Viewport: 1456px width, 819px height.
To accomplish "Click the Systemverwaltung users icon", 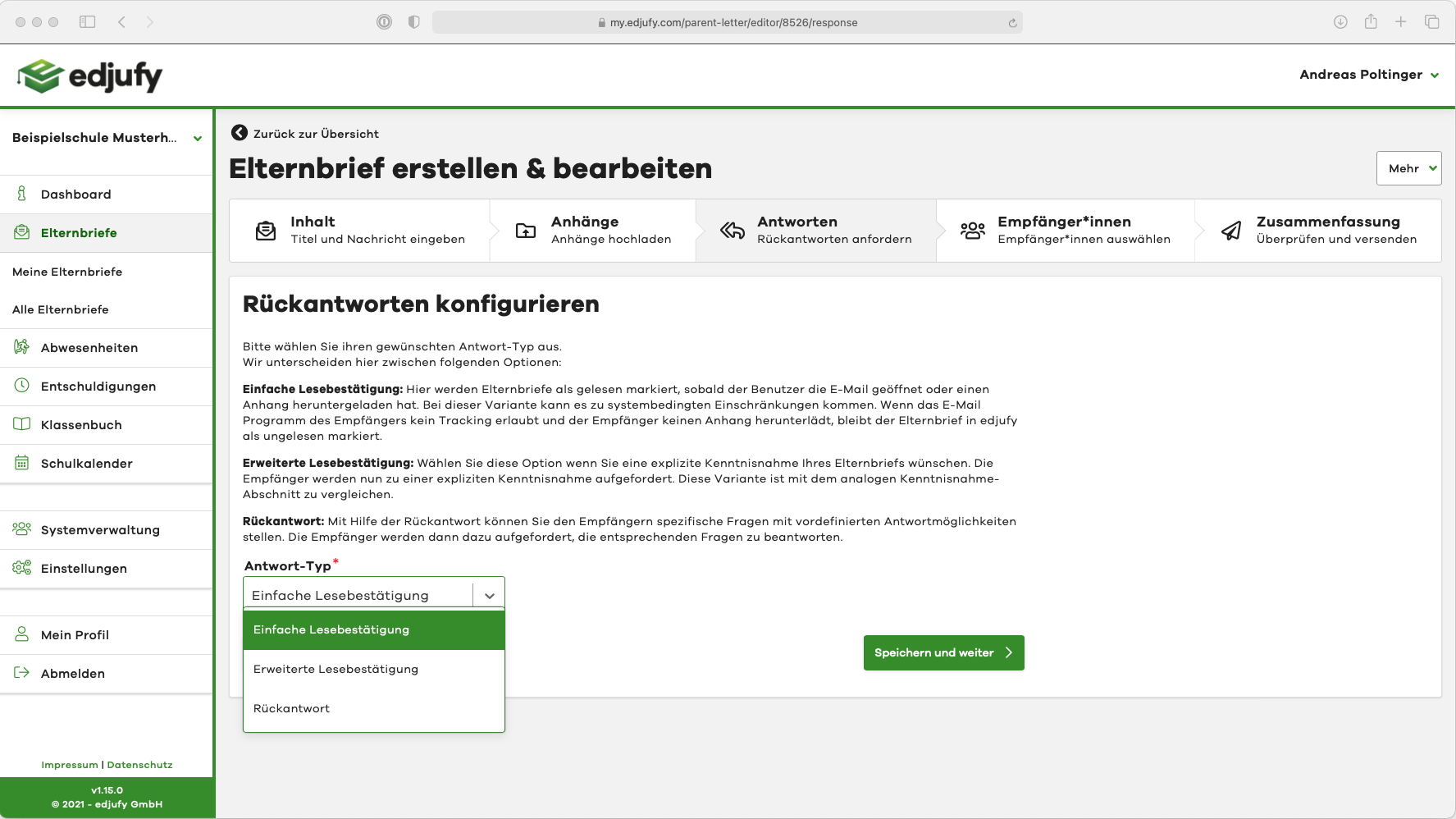I will [x=22, y=529].
